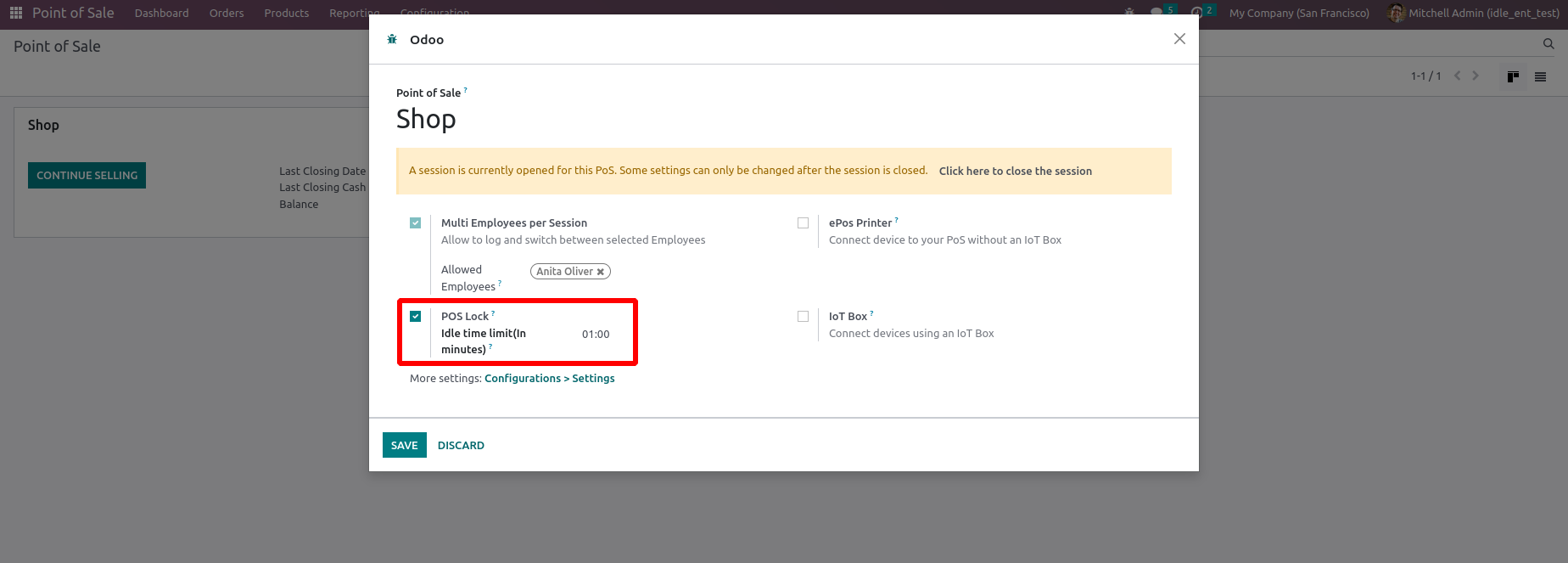Image resolution: width=1568 pixels, height=563 pixels.
Task: Open help tooltip next to ePos Printer
Action: [x=896, y=220]
